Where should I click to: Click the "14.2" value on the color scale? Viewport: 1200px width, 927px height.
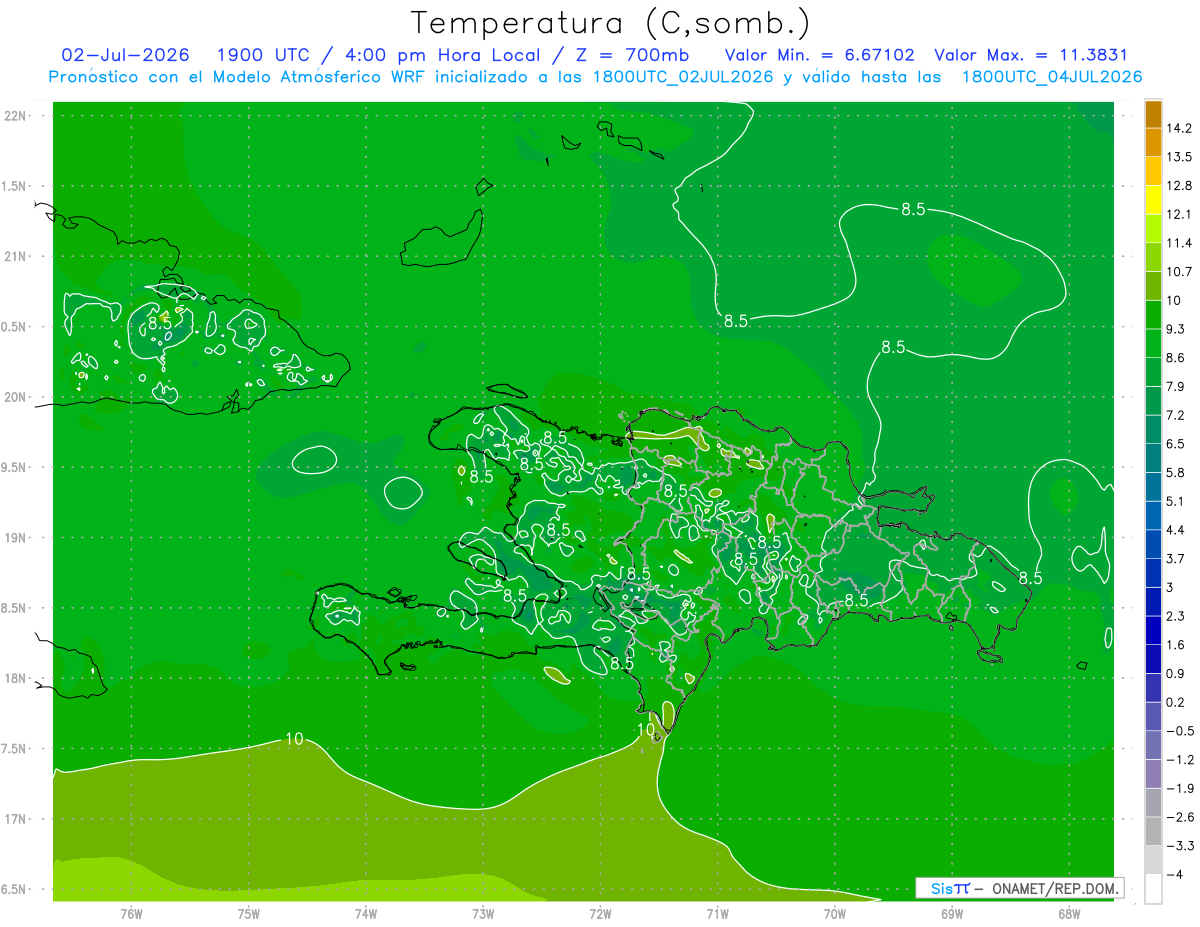click(1178, 128)
